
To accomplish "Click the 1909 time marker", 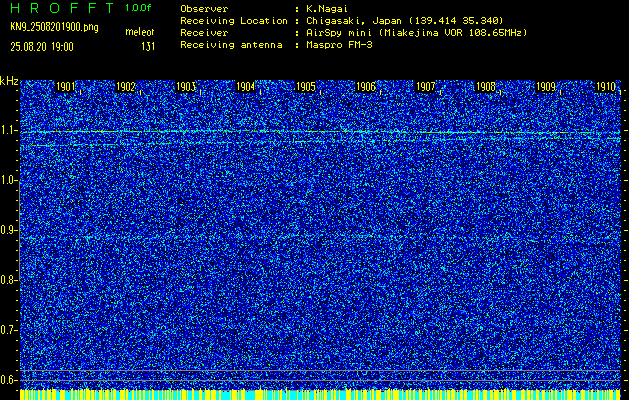I will click(546, 87).
